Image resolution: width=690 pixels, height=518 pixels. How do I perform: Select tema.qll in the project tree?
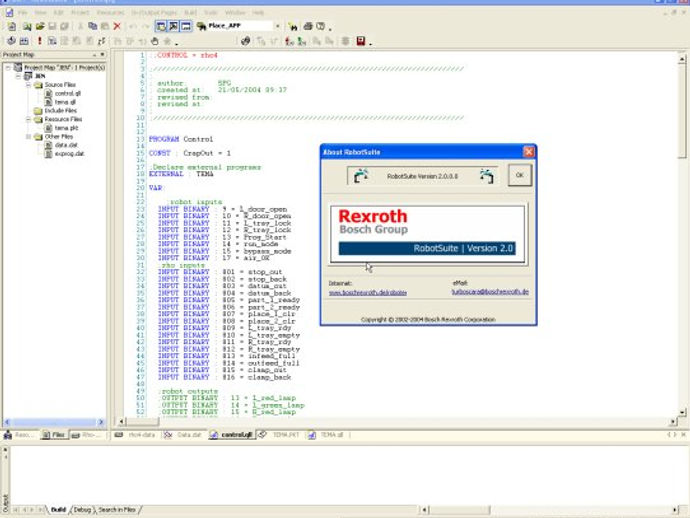[x=65, y=102]
